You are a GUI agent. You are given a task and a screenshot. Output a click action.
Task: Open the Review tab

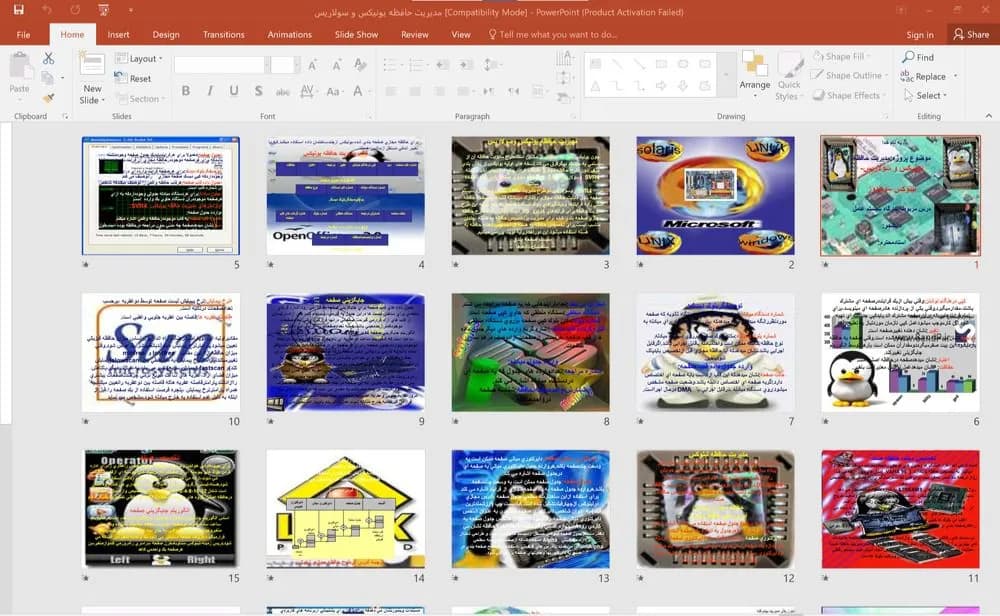415,34
